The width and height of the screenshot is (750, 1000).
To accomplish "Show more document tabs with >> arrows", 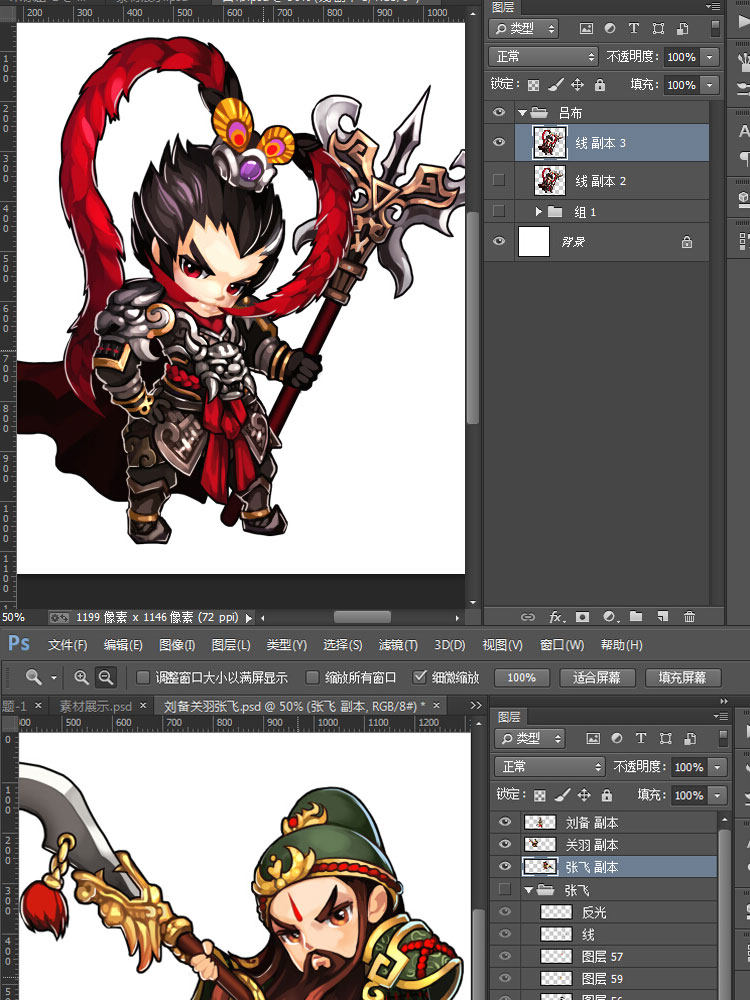I will click(476, 705).
